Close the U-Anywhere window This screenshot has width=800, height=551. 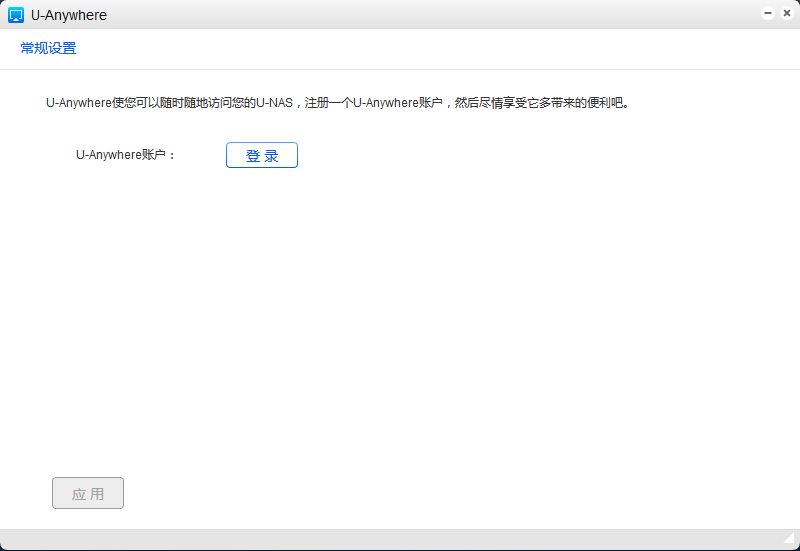tap(787, 13)
